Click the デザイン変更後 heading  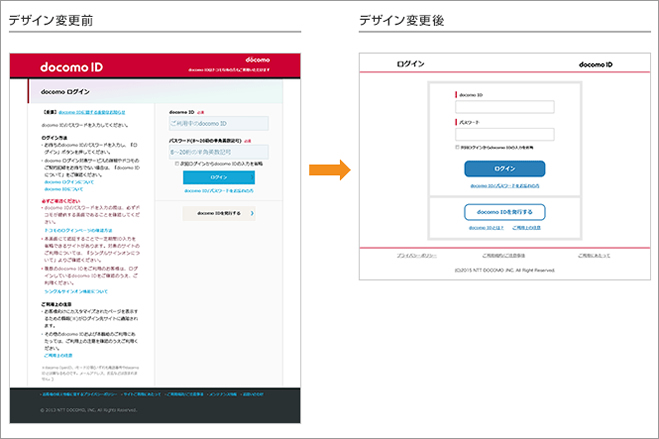click(x=401, y=20)
